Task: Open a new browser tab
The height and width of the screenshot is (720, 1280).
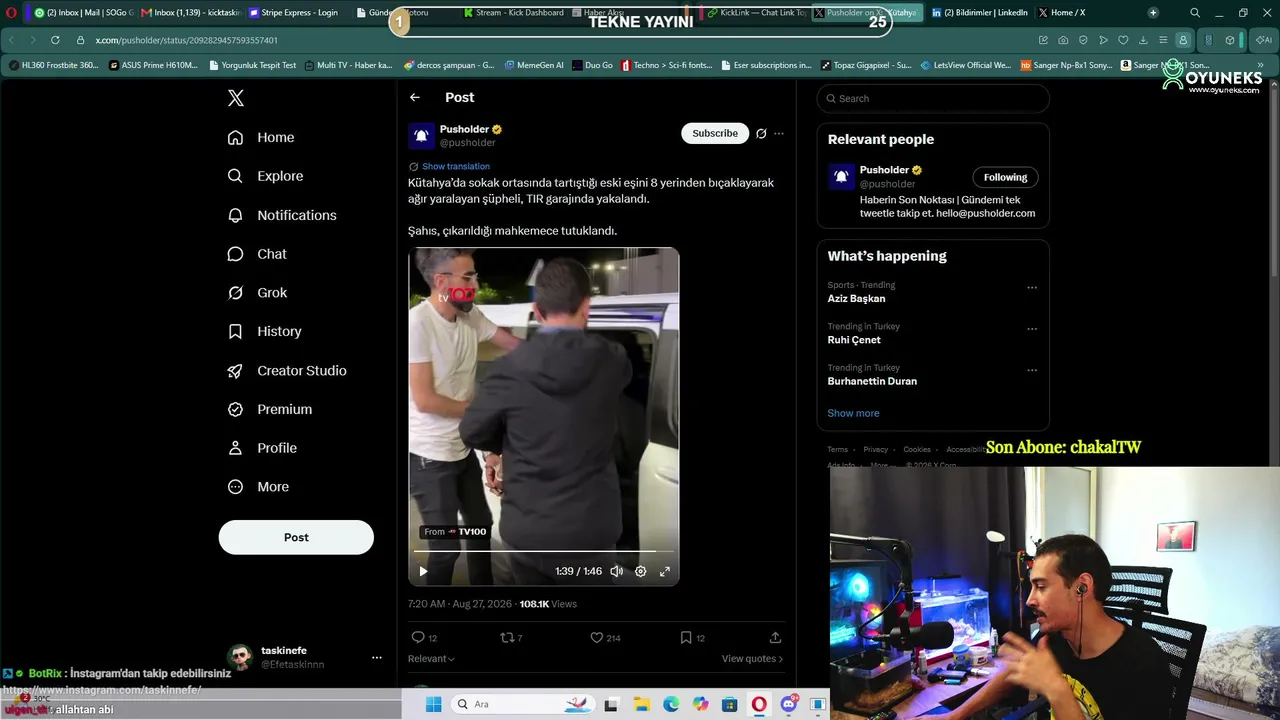Action: coord(1153,13)
